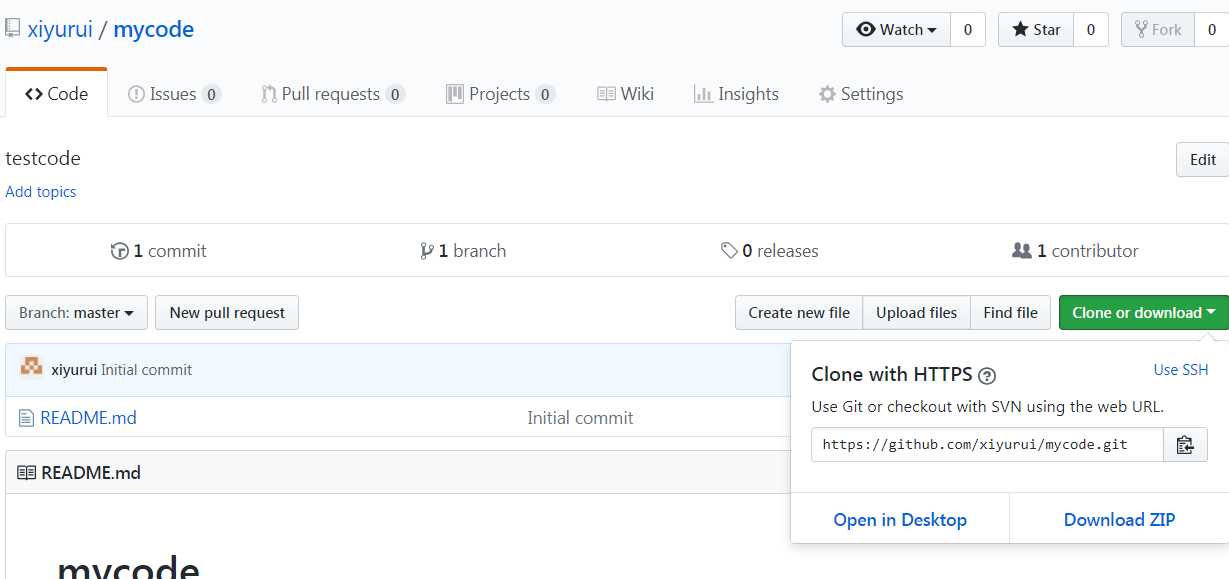This screenshot has height=579, width=1229.
Task: Open the Settings tab
Action: 861,94
